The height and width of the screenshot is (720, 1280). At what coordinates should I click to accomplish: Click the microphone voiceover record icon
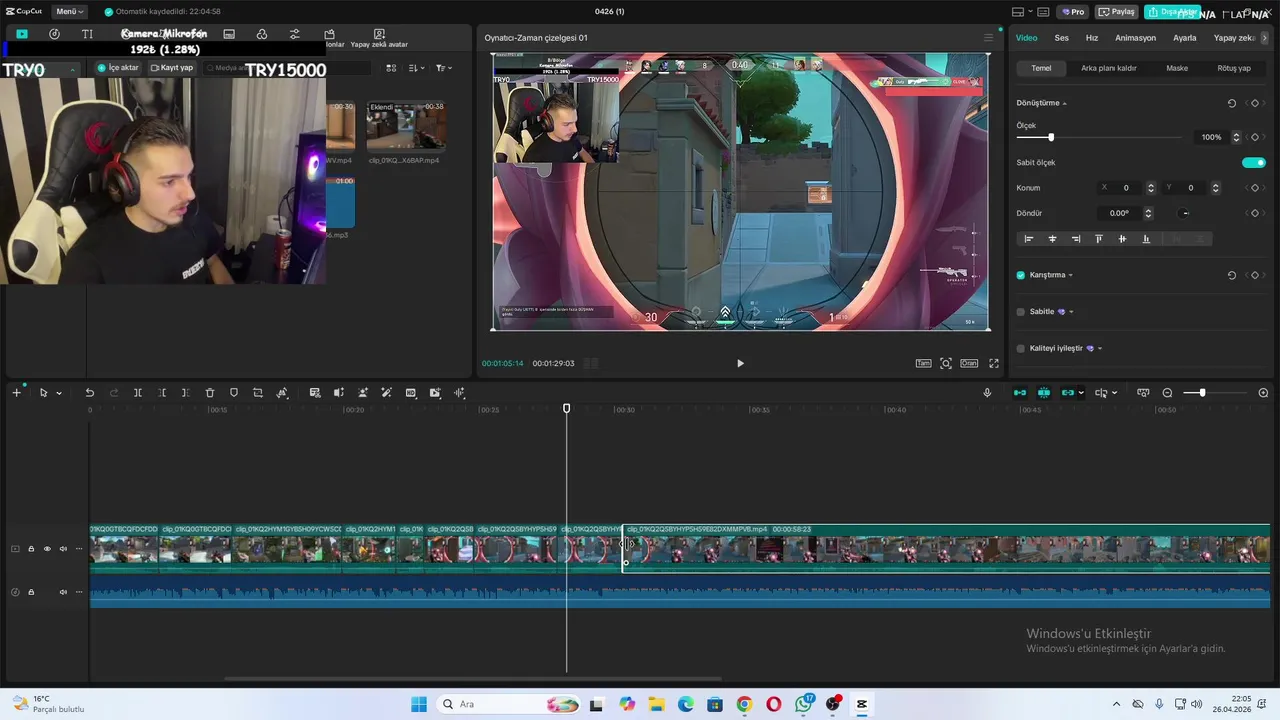[987, 393]
